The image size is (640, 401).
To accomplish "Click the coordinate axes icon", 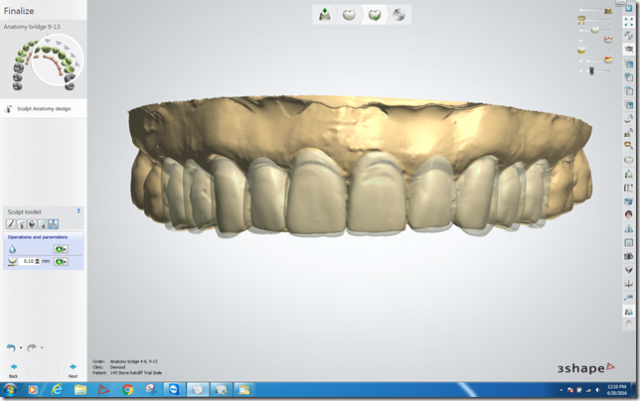I will coord(629,284).
